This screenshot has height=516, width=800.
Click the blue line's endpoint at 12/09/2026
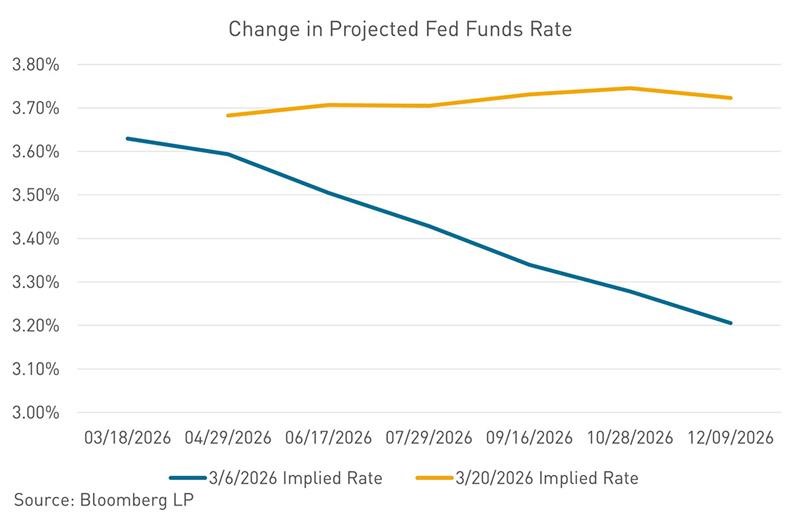[x=731, y=323]
